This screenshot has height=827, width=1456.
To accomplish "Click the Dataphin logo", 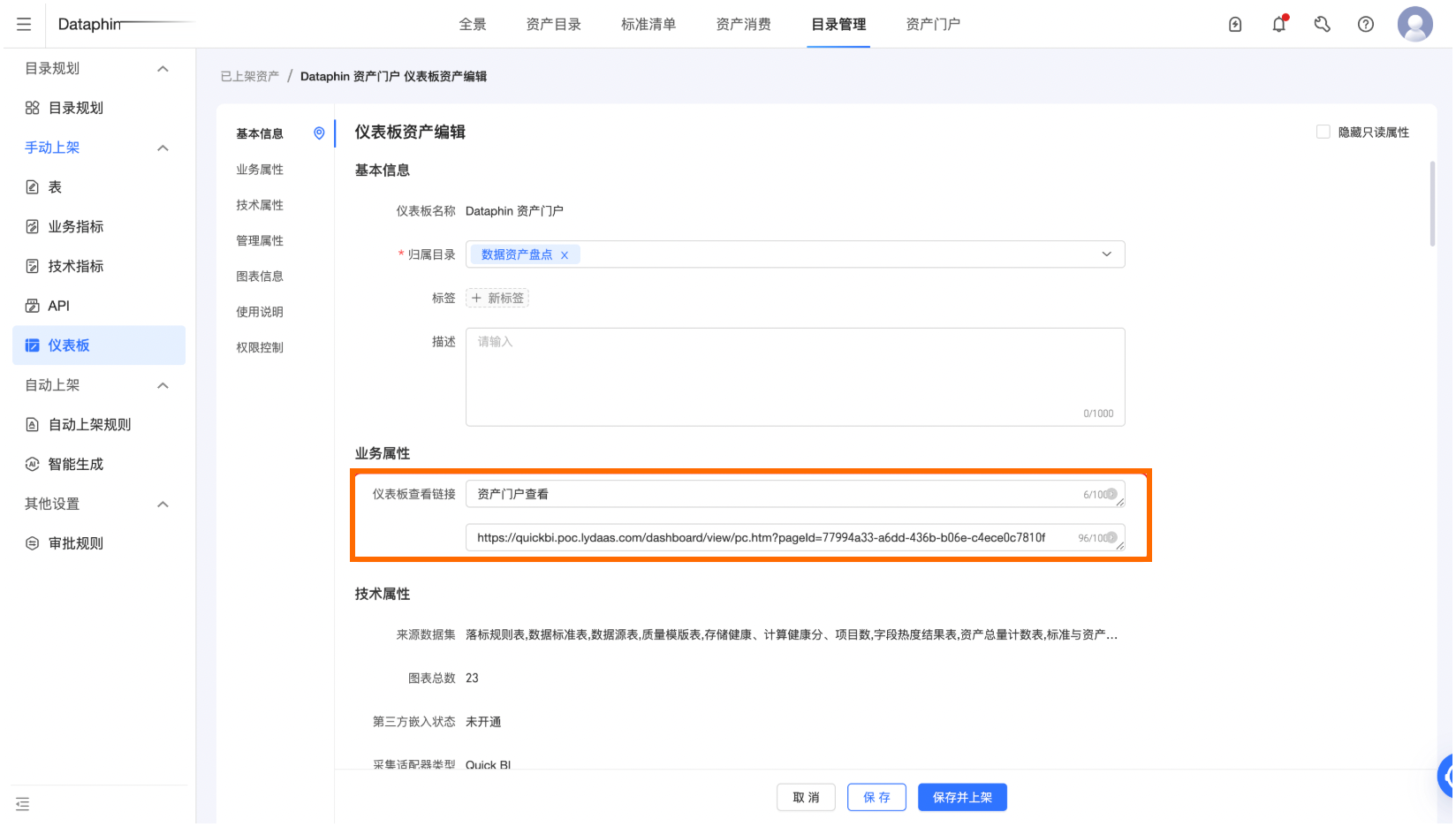I will (x=90, y=24).
